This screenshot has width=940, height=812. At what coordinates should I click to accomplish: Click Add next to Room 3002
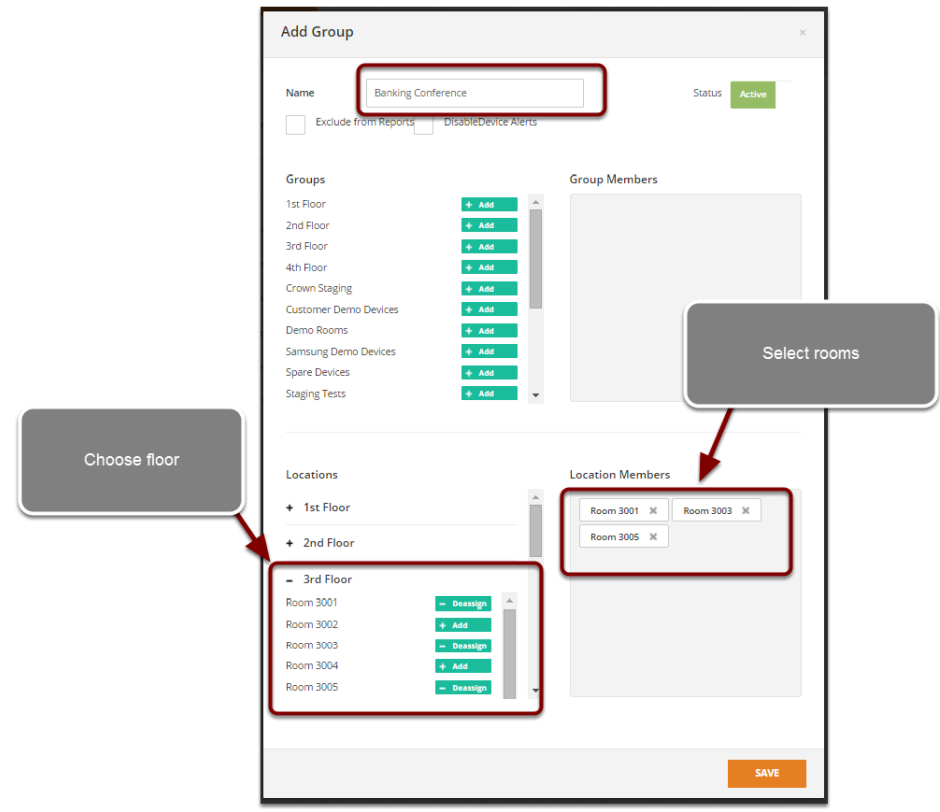462,624
